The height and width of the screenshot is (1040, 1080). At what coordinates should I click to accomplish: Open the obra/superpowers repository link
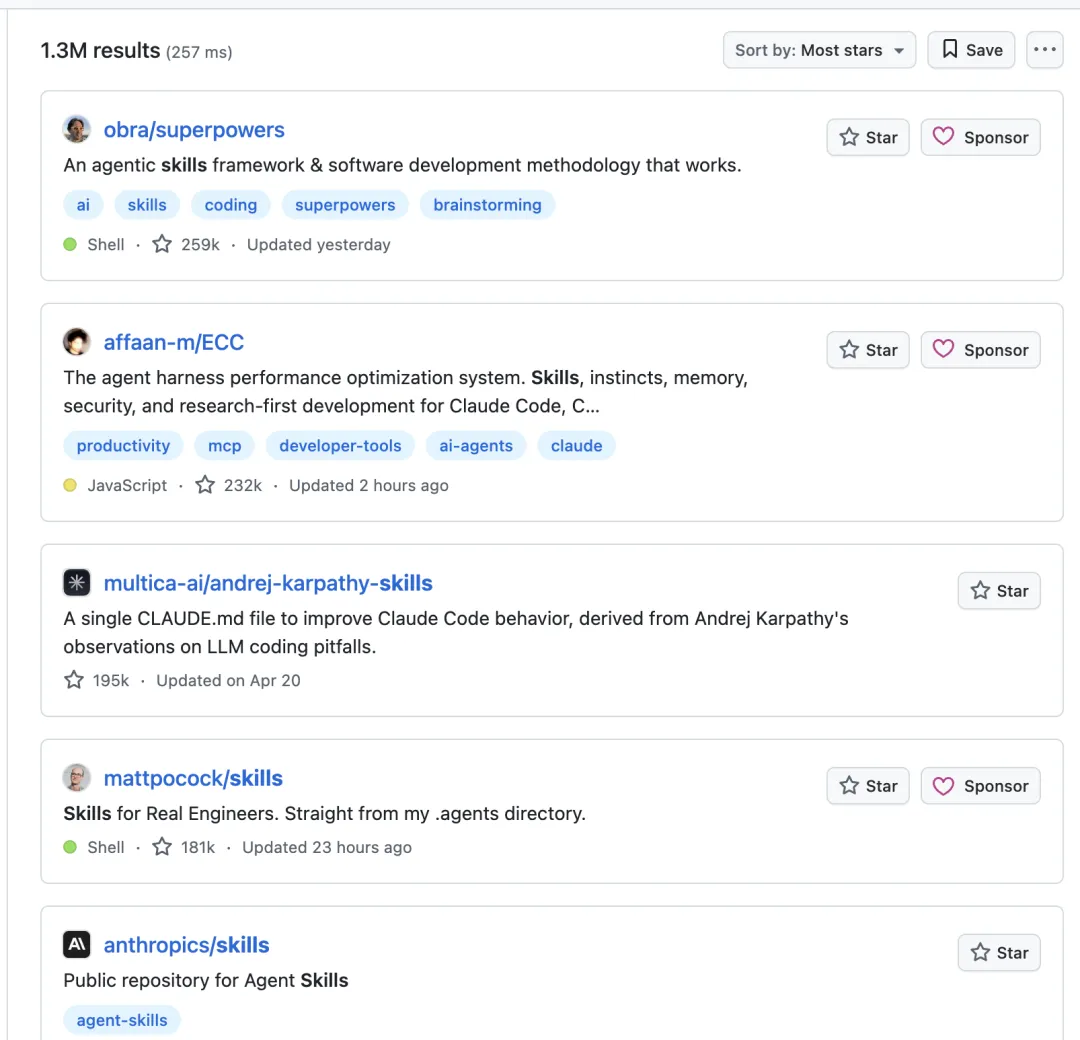[194, 129]
